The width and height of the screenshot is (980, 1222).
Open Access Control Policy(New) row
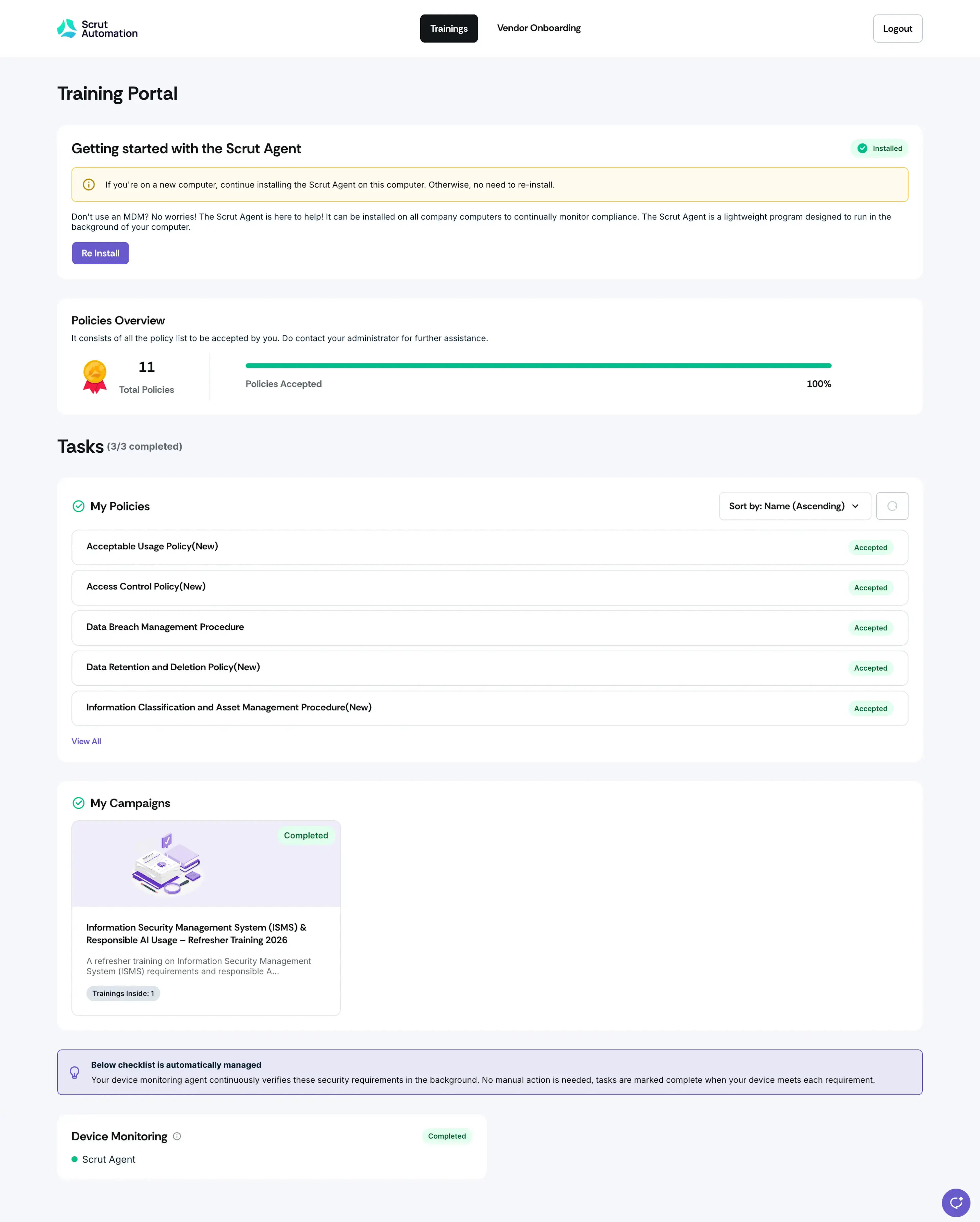(x=490, y=588)
